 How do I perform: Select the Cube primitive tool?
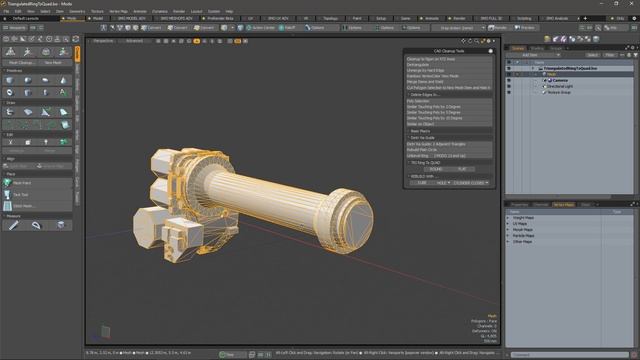(10, 80)
